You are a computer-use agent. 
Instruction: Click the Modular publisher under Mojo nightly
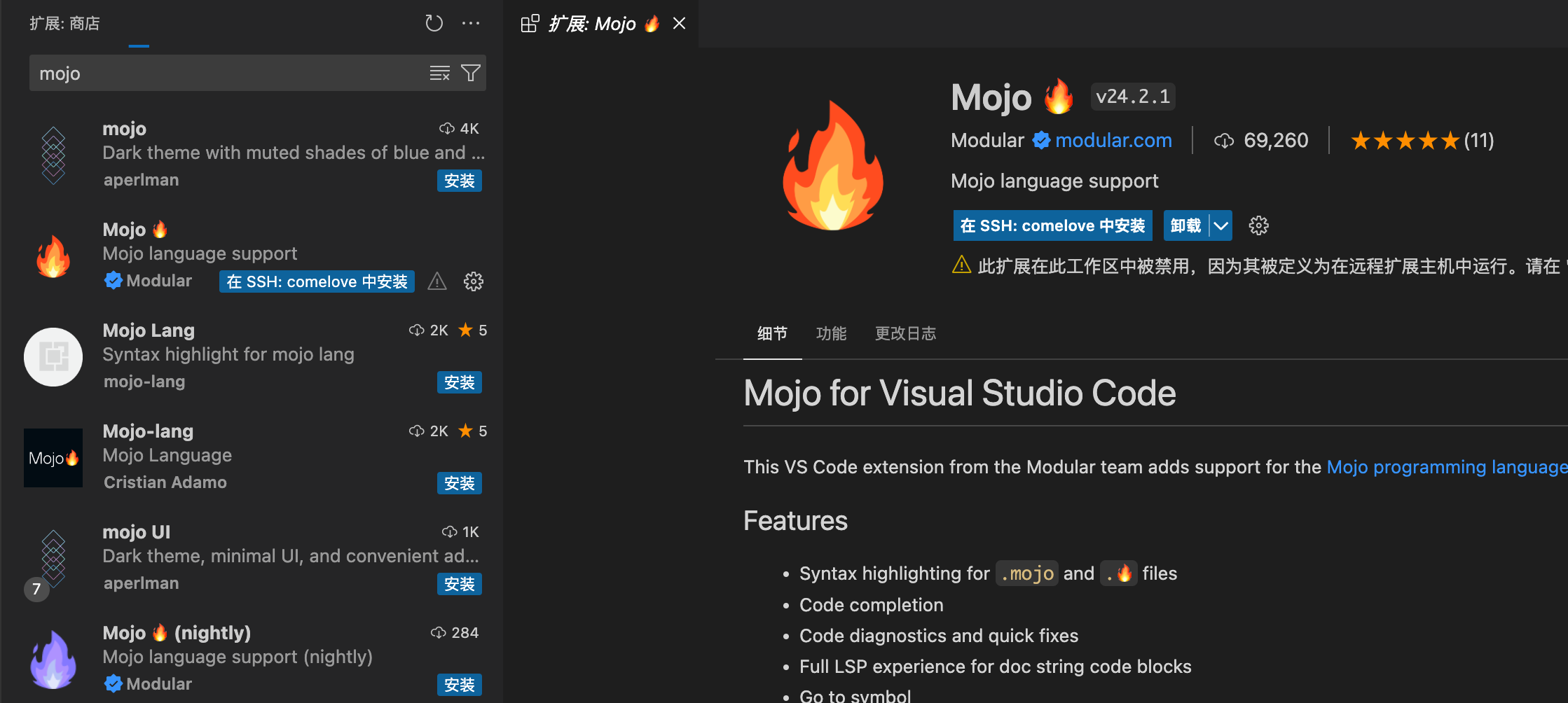tap(158, 684)
